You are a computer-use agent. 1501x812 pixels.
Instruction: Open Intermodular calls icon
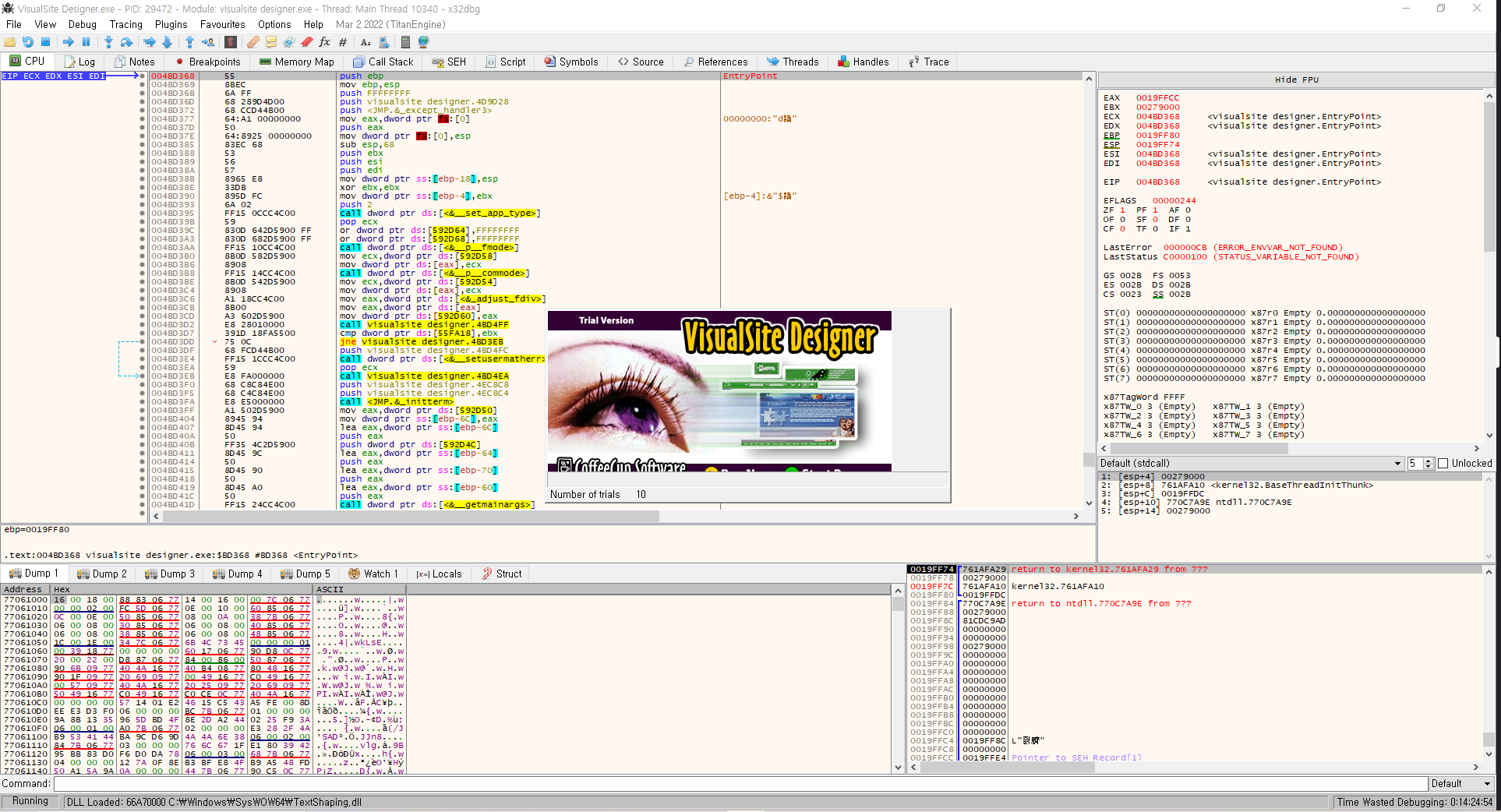pyautogui.click(x=383, y=42)
